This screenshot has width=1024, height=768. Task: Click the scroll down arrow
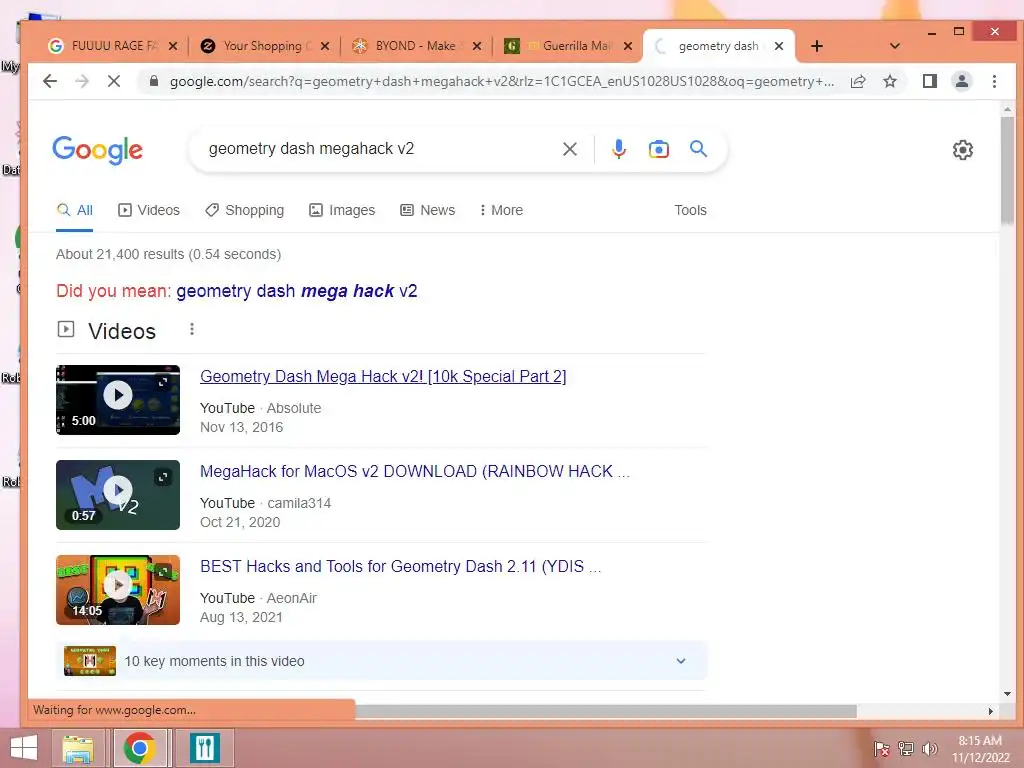[1007, 694]
